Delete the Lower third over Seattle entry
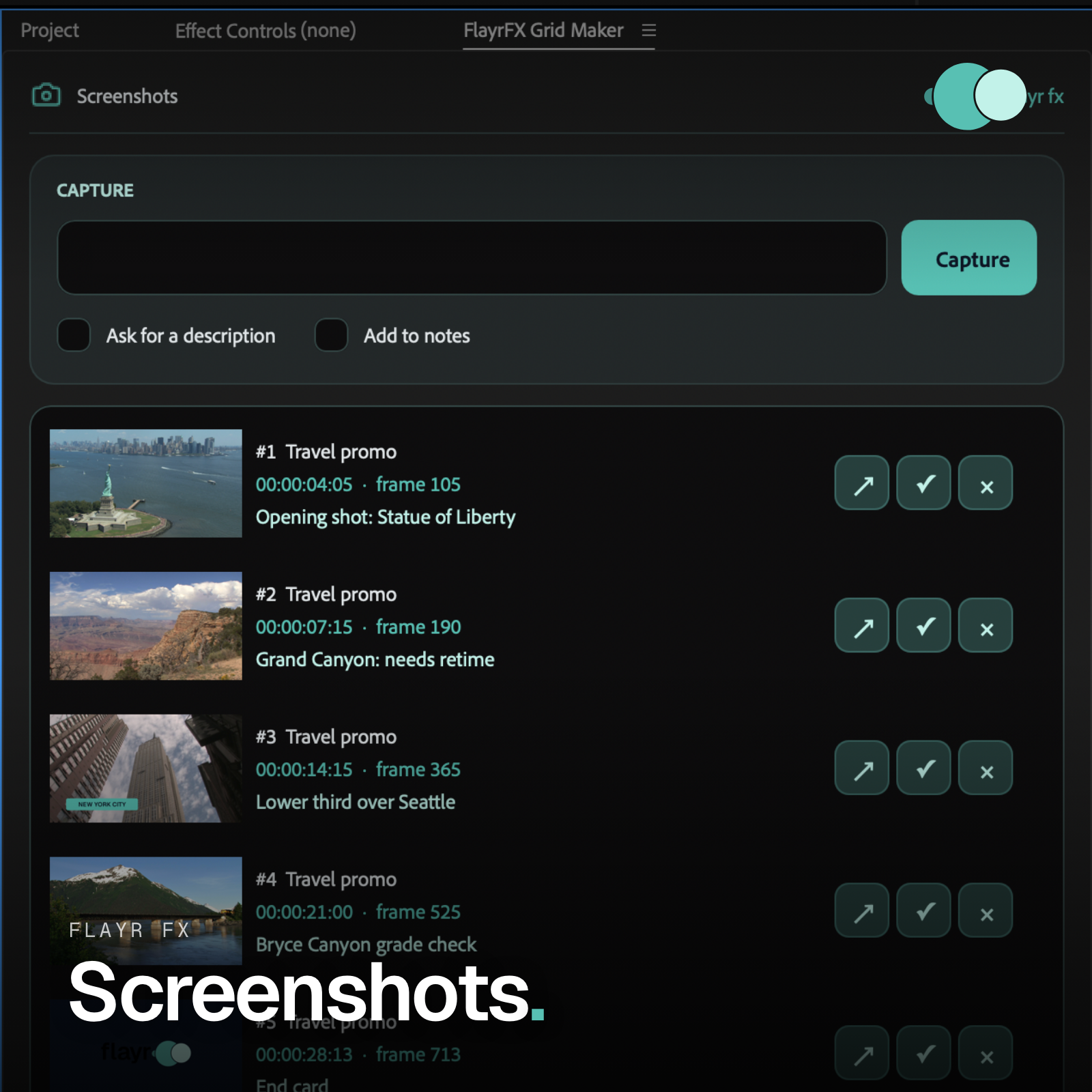This screenshot has width=1092, height=1092. tap(986, 768)
